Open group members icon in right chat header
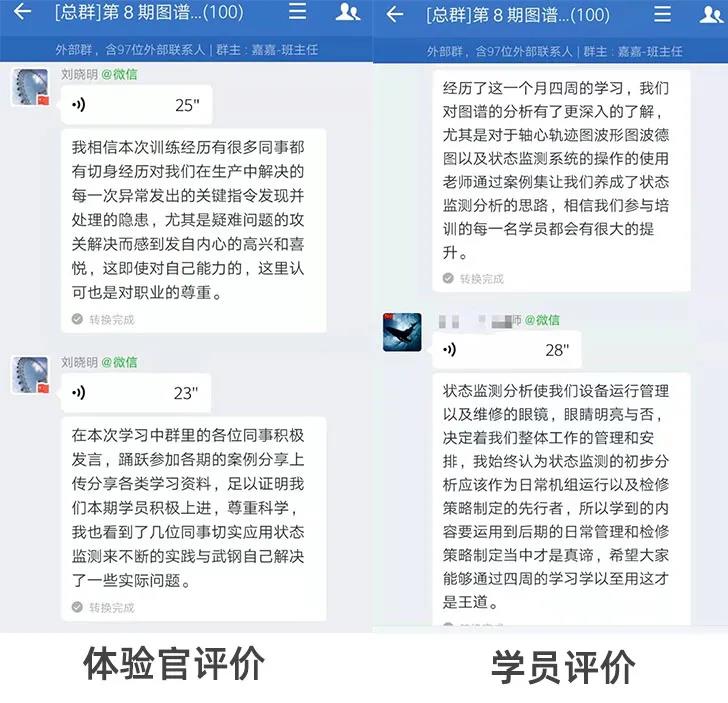The width and height of the screenshot is (728, 703). pyautogui.click(x=711, y=14)
